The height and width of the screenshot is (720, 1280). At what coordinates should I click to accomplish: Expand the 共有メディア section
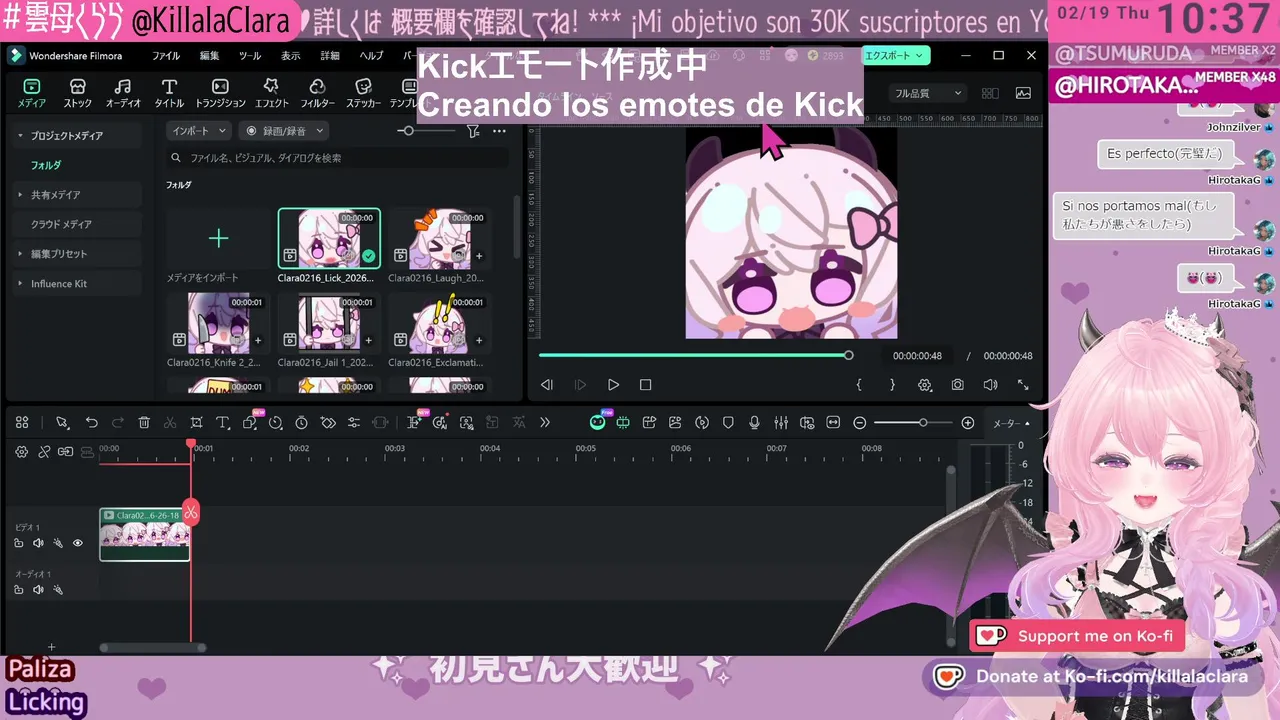(20, 195)
